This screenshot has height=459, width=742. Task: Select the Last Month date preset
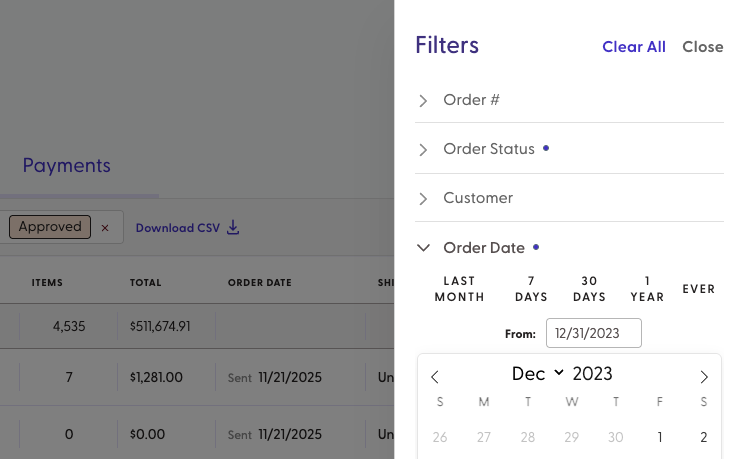460,289
